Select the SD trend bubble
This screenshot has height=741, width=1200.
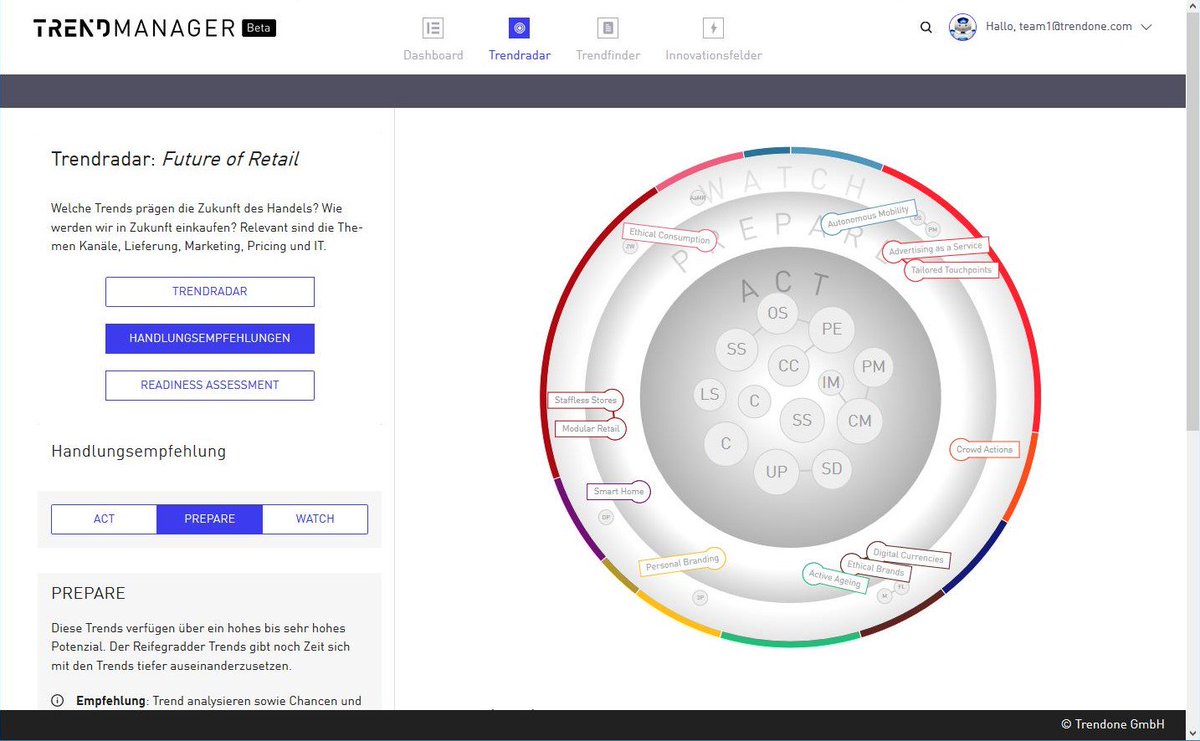[x=832, y=468]
